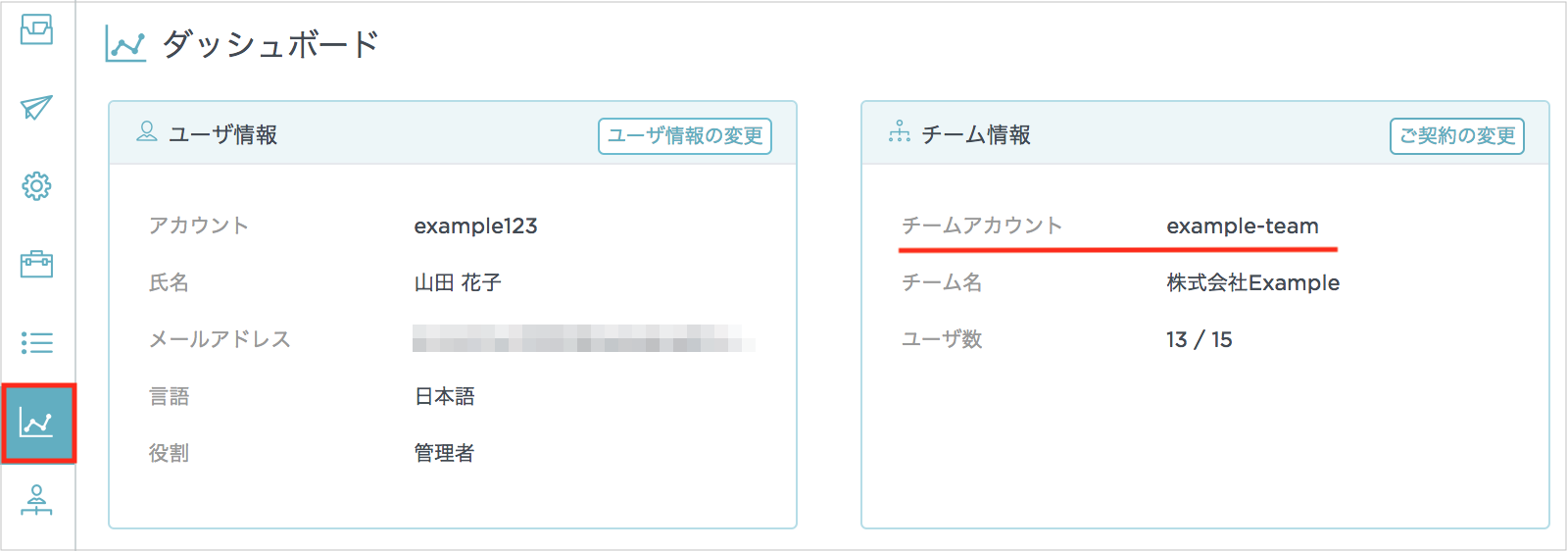This screenshot has height=551, width=1568.
Task: Click the ご契約の変更 button
Action: point(1457,136)
